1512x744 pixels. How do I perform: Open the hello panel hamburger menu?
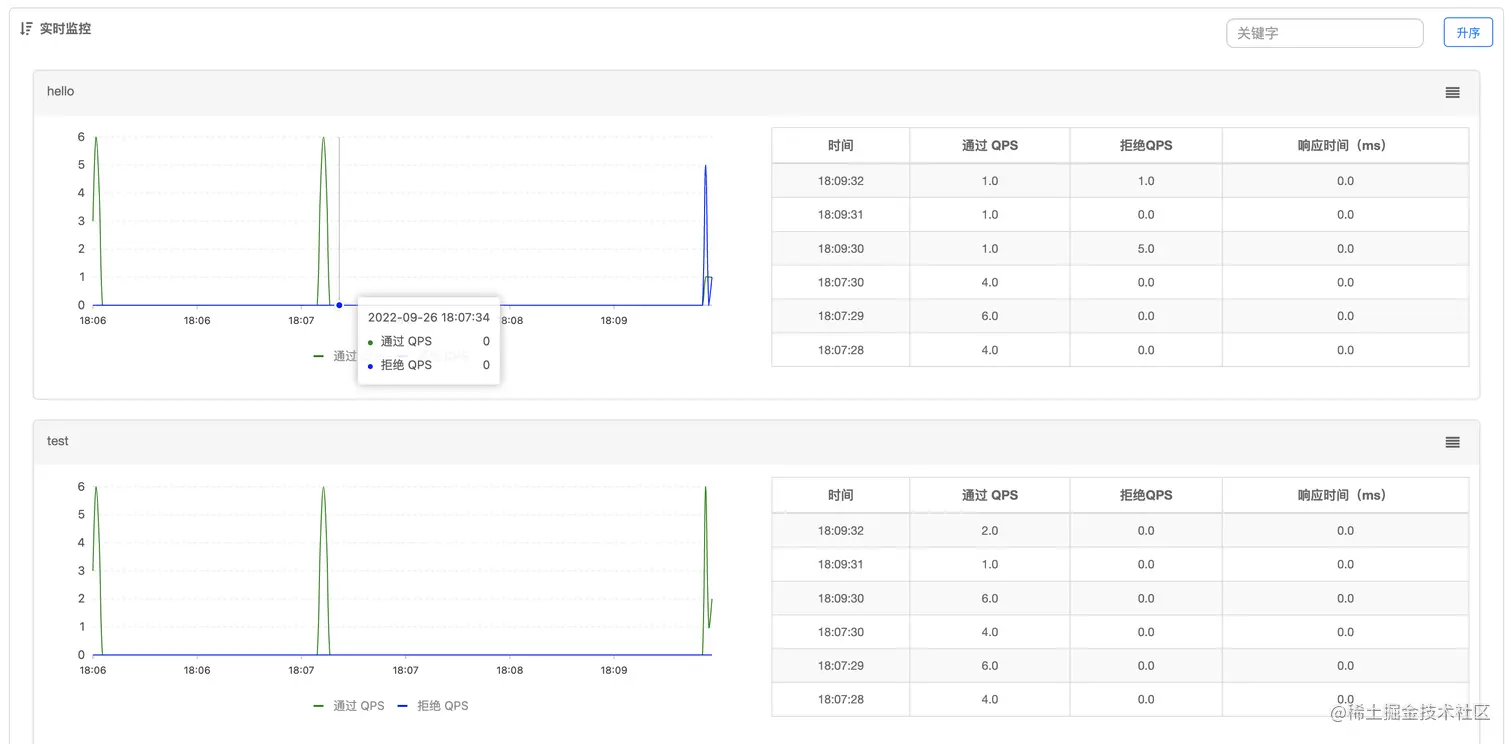(1452, 92)
